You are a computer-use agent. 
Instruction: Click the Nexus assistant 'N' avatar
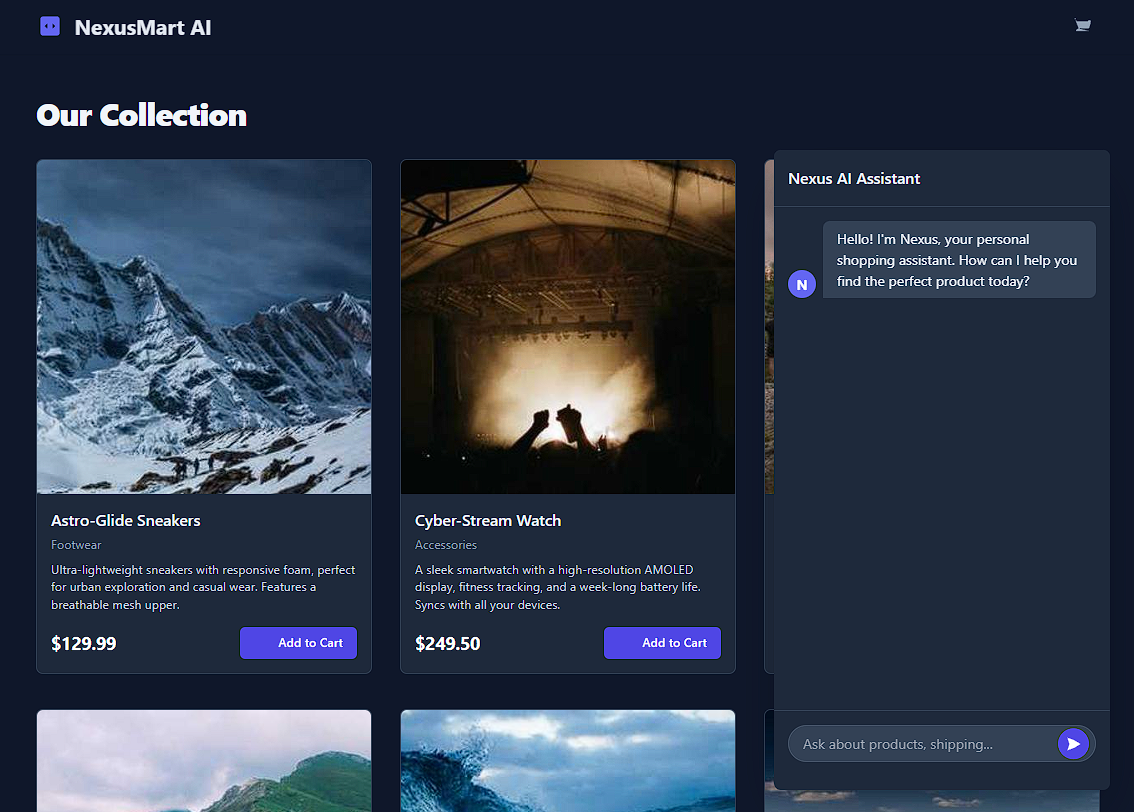click(x=802, y=284)
